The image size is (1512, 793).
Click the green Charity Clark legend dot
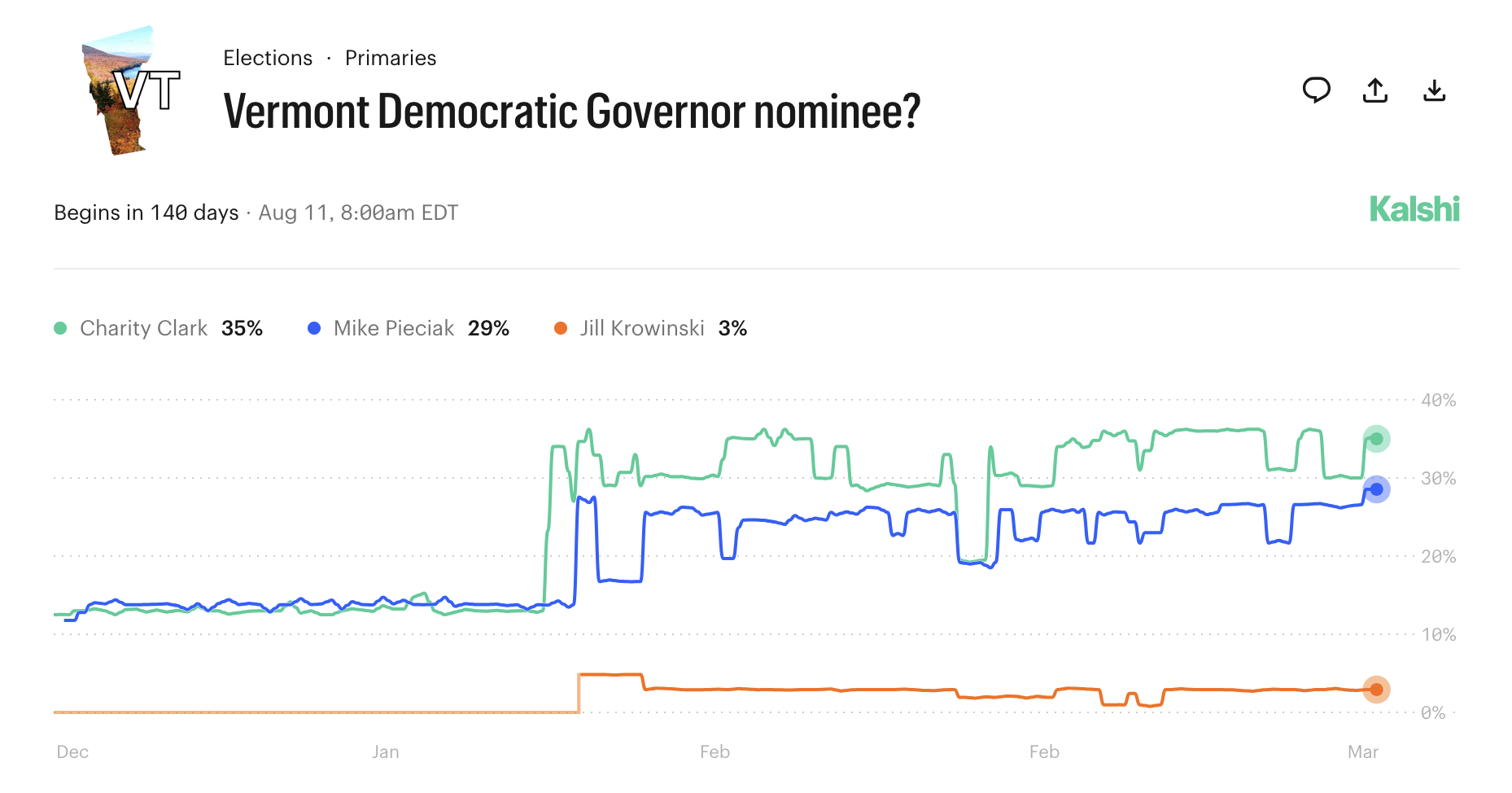click(60, 328)
